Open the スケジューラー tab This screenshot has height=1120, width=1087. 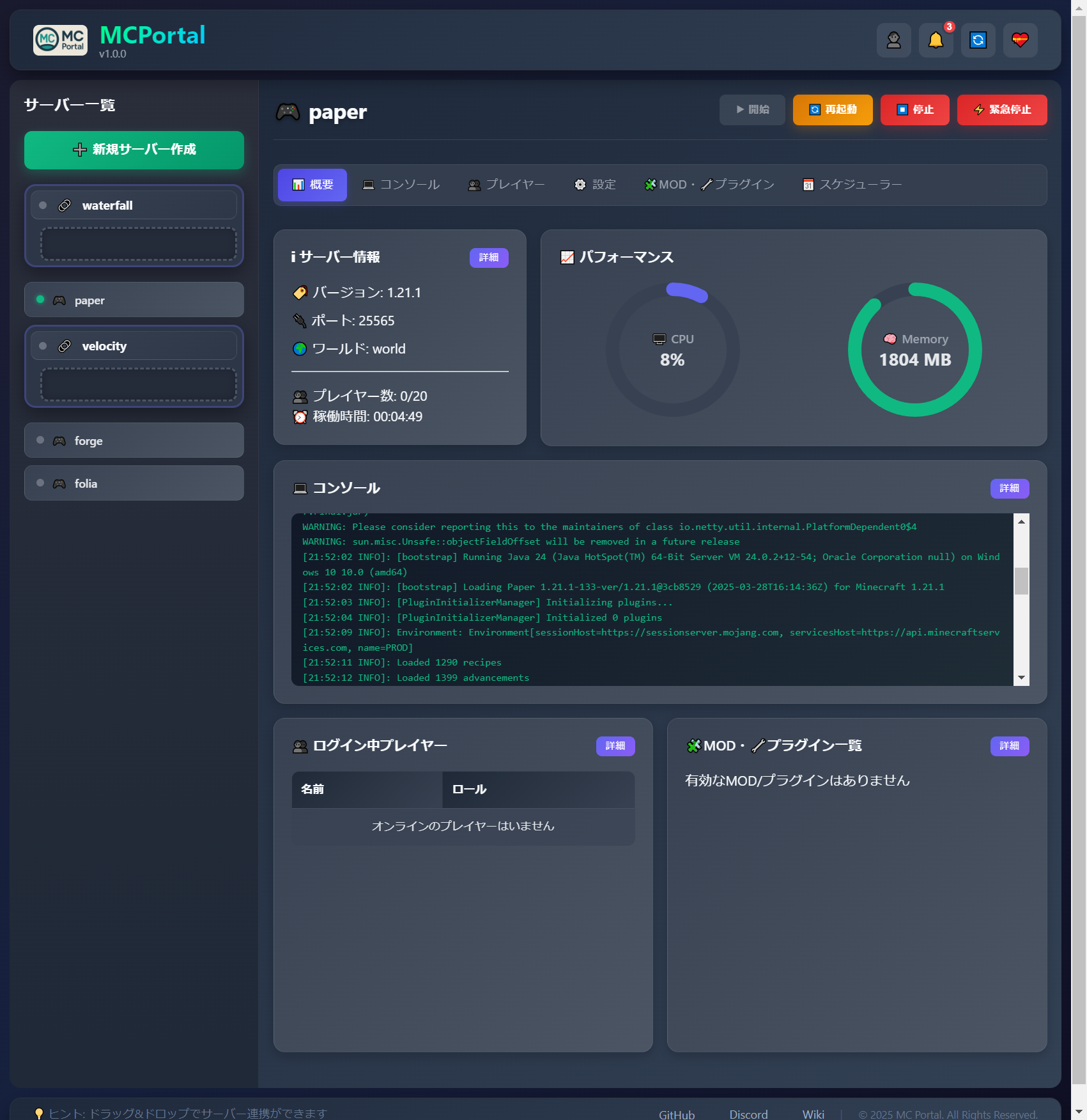tap(852, 185)
